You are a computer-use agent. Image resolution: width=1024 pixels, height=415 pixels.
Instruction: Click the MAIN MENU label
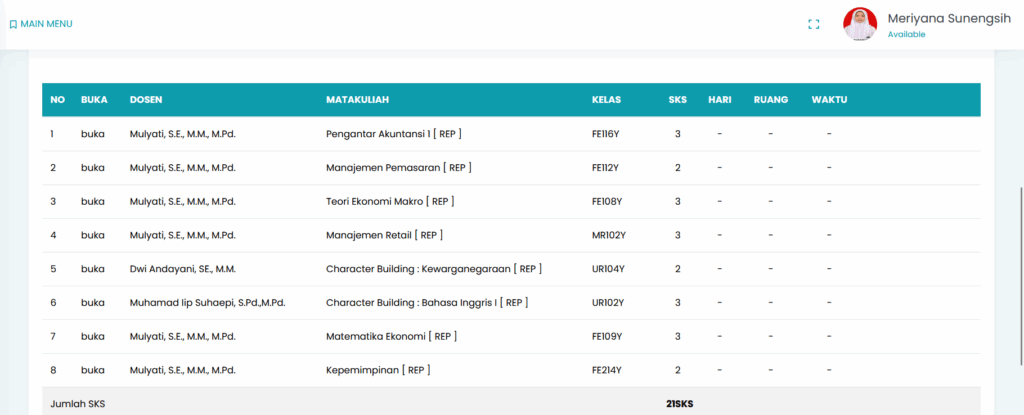46,24
